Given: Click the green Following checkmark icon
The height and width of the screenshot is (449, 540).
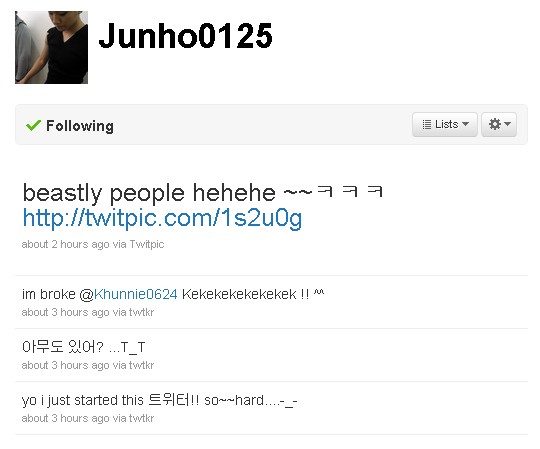Looking at the screenshot, I should pos(33,125).
